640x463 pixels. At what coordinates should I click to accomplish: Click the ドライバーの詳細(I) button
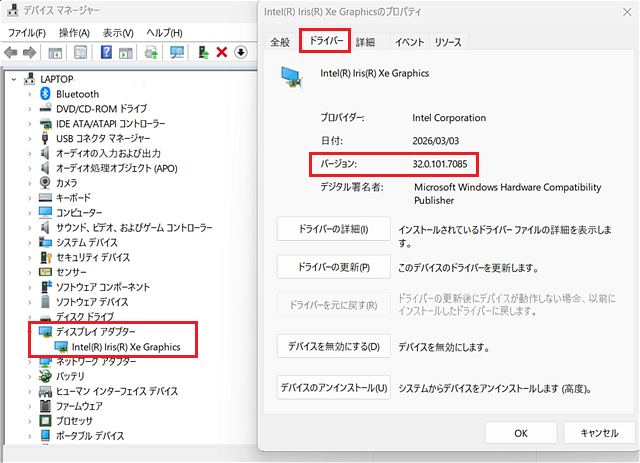(x=333, y=229)
